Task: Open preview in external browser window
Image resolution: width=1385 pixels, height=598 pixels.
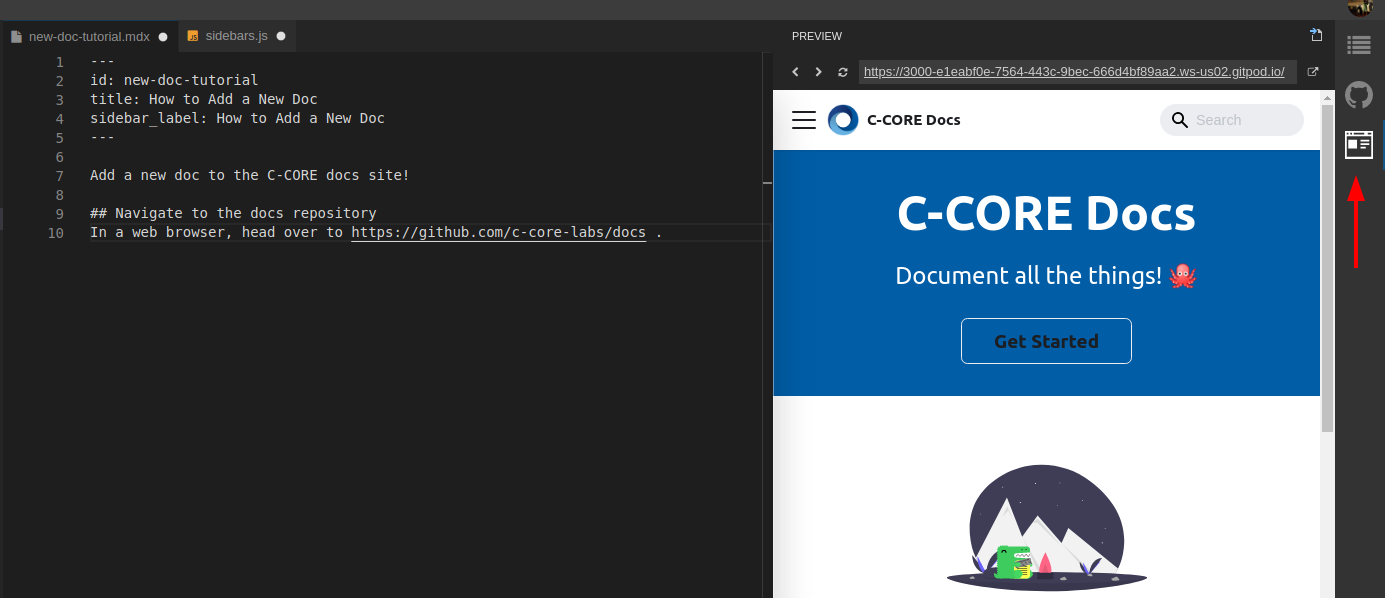Action: 1313,72
